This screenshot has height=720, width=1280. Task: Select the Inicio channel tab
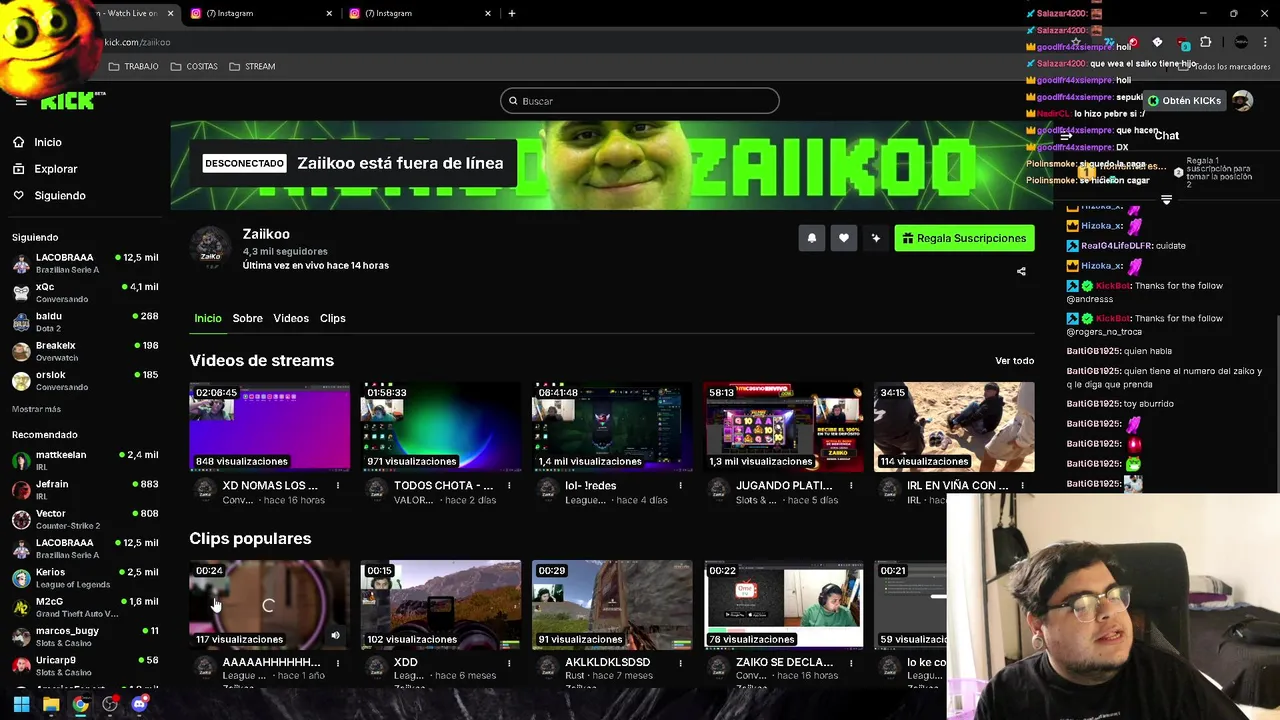208,318
